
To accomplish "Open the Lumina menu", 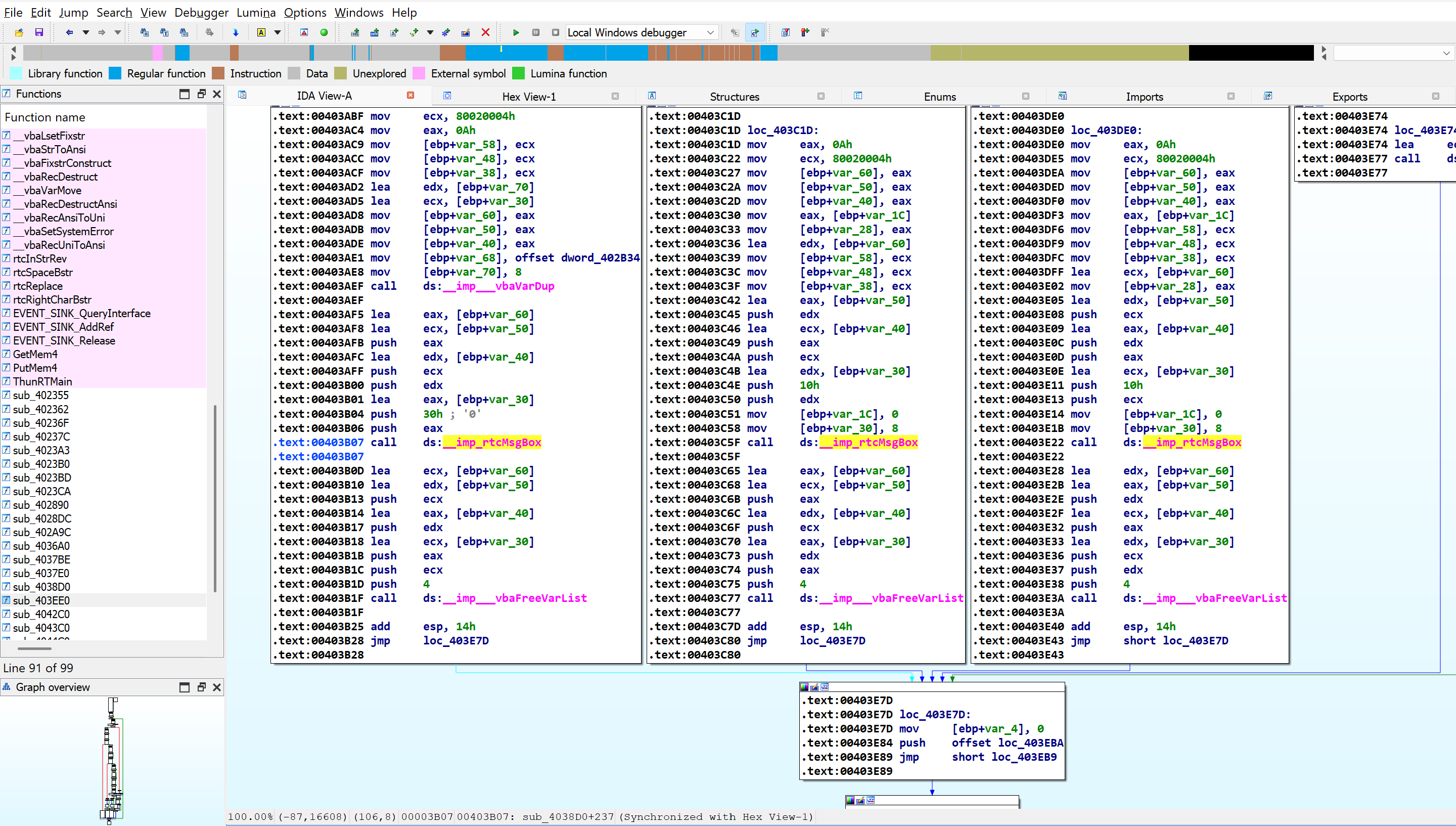I will pyautogui.click(x=256, y=12).
